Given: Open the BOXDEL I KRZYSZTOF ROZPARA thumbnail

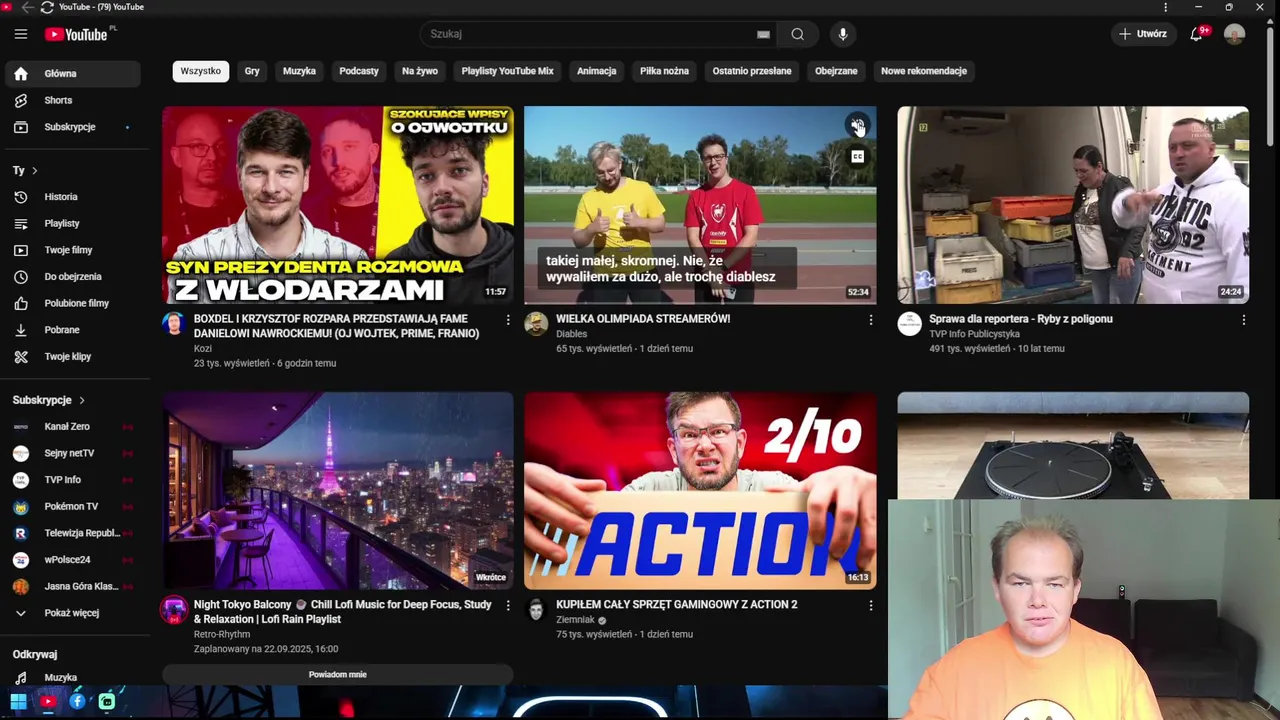Looking at the screenshot, I should [x=338, y=205].
